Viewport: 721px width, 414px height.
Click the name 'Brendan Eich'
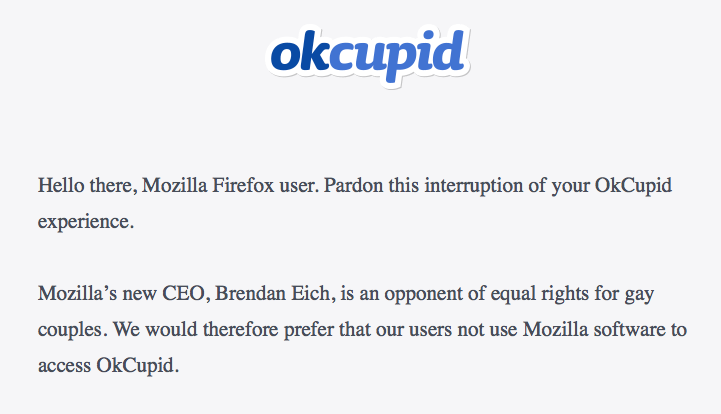[x=275, y=293]
